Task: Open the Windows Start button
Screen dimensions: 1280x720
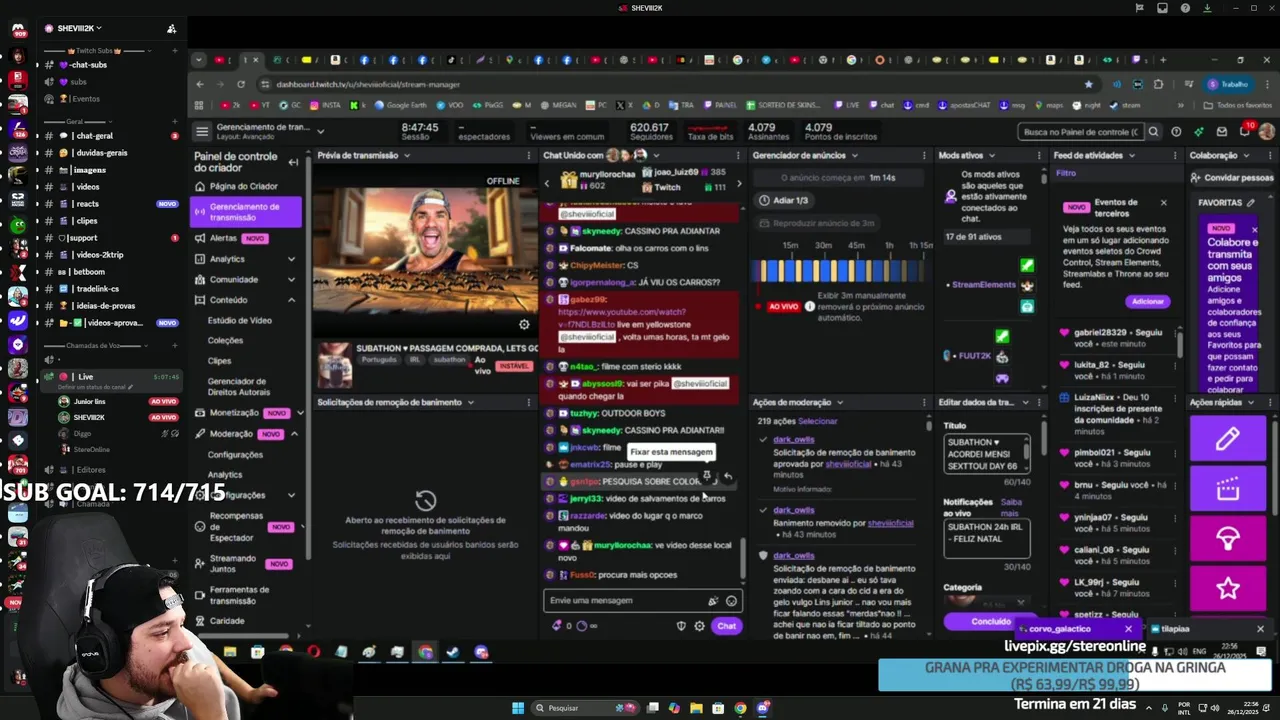Action: (518, 708)
